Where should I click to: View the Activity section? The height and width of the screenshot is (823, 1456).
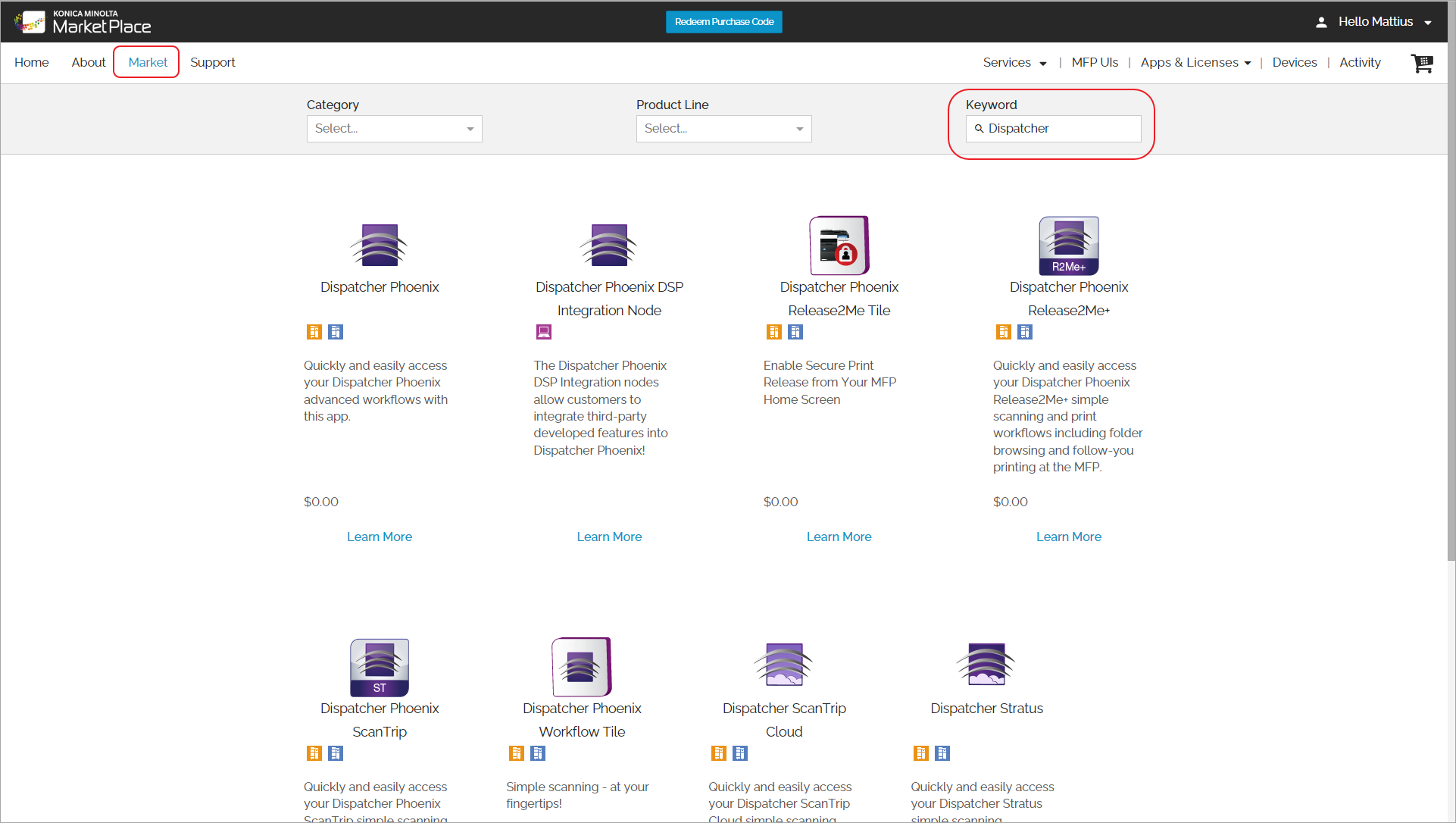pos(1360,63)
